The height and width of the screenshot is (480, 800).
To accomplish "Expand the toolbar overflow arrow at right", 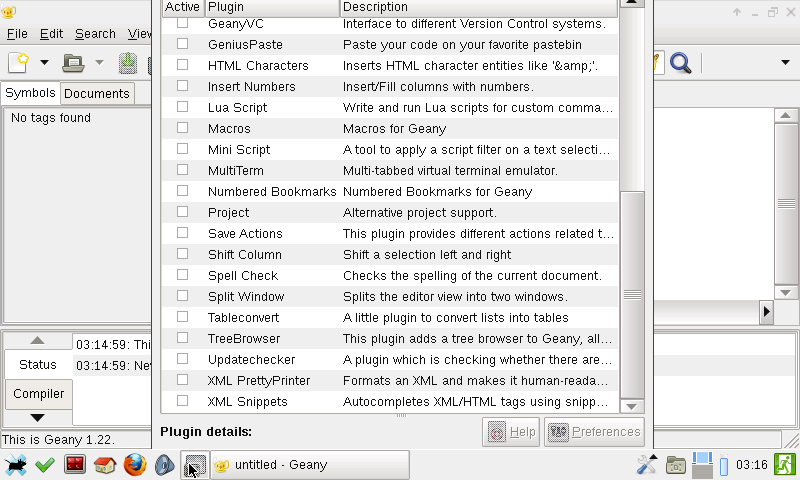I will click(785, 63).
